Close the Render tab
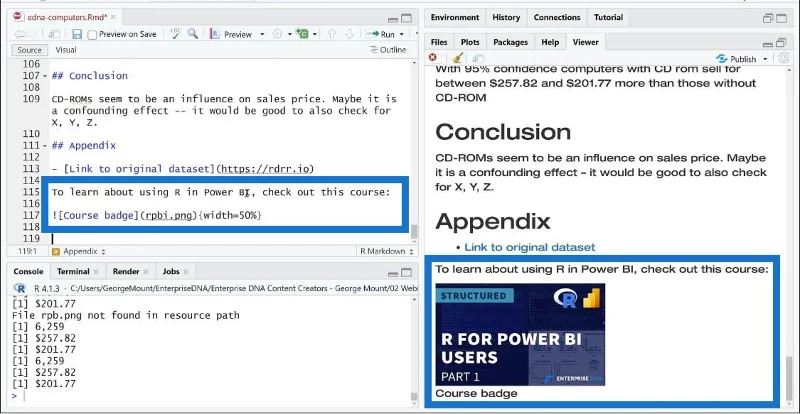Screen dimensions: 800x414 pos(146,272)
